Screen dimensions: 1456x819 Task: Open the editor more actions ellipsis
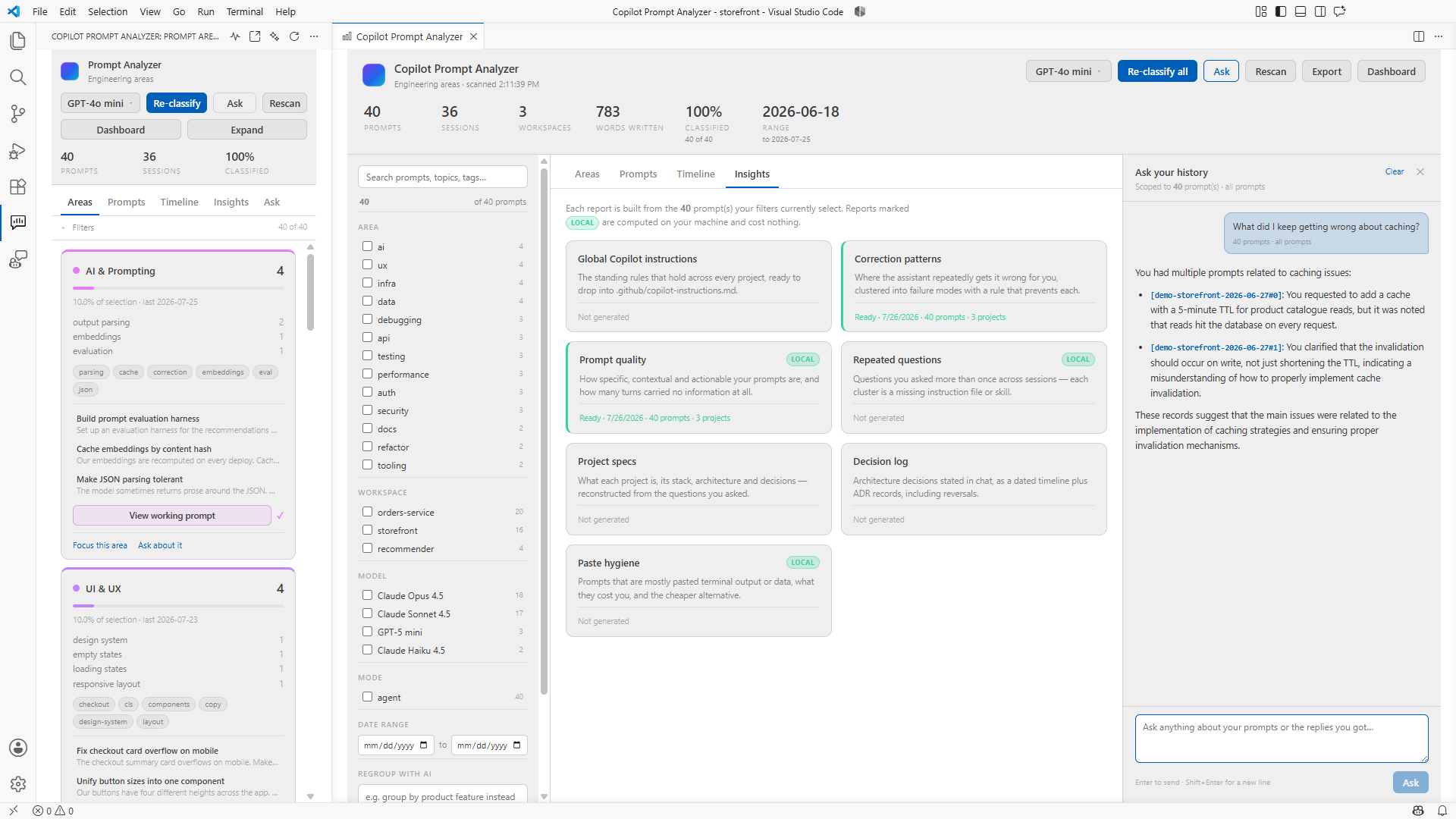click(1439, 36)
